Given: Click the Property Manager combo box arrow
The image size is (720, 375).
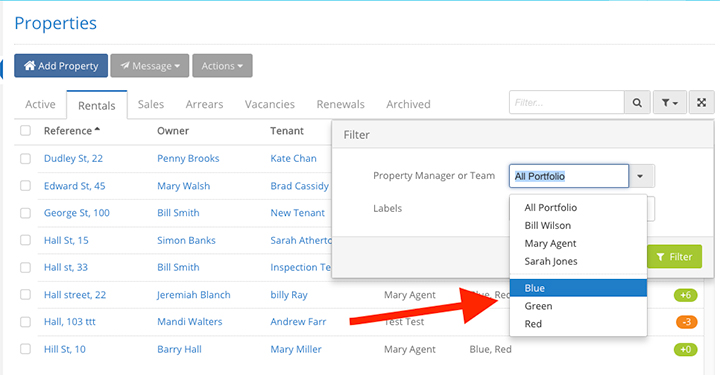Looking at the screenshot, I should tap(641, 176).
